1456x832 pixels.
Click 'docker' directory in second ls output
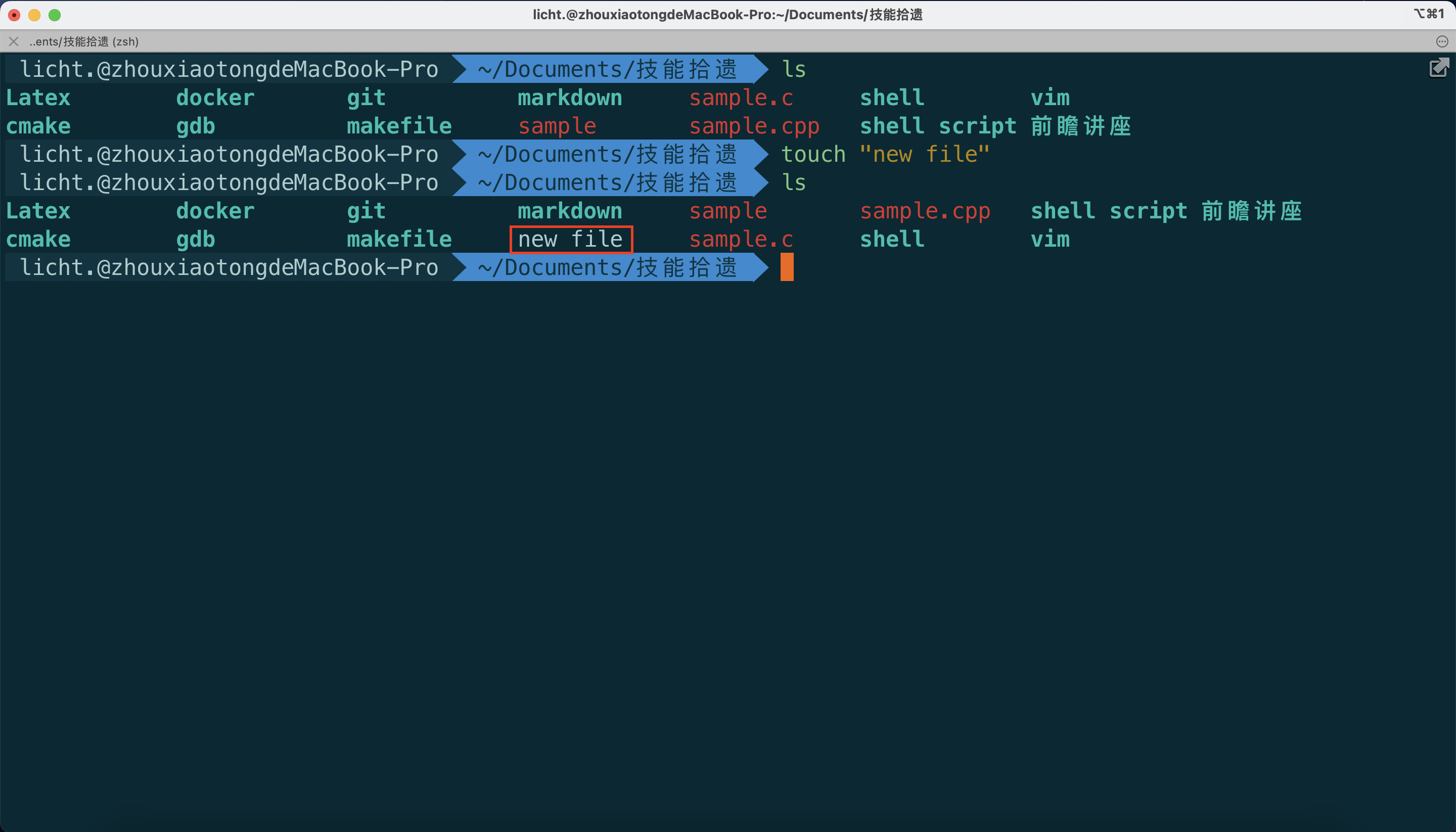point(215,211)
